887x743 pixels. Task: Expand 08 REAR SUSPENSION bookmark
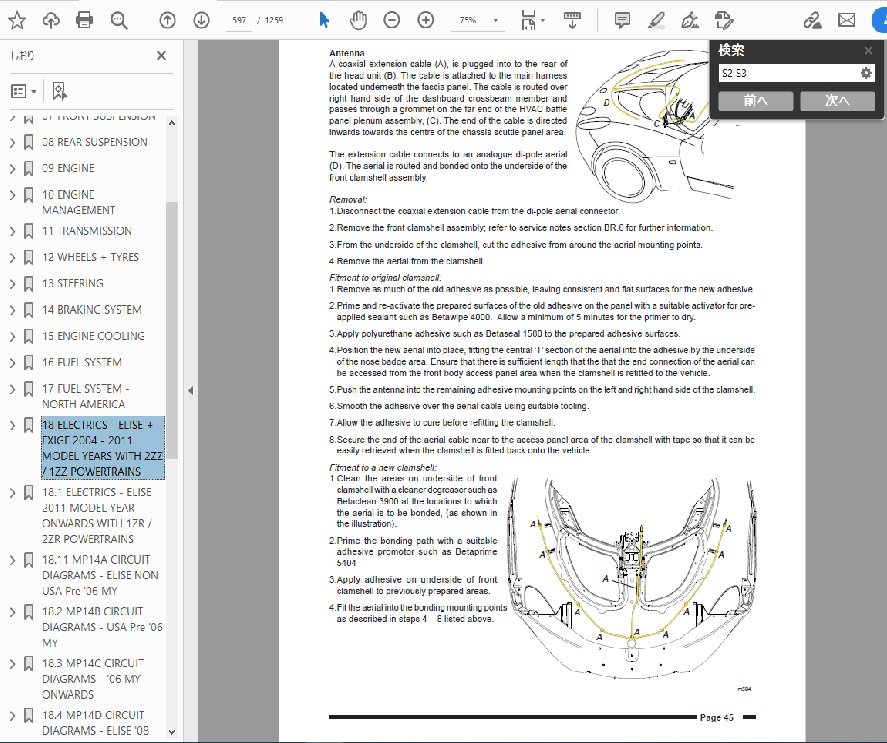[12, 142]
